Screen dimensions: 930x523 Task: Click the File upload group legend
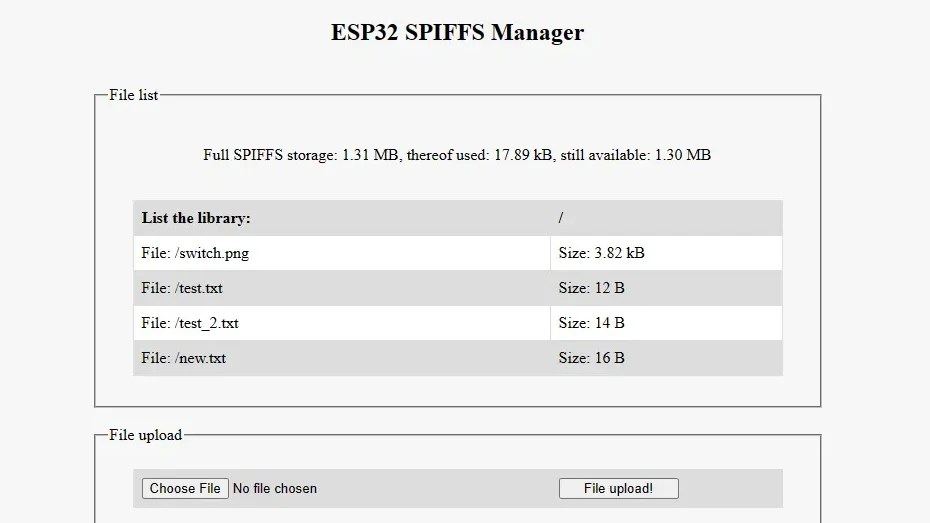click(145, 435)
